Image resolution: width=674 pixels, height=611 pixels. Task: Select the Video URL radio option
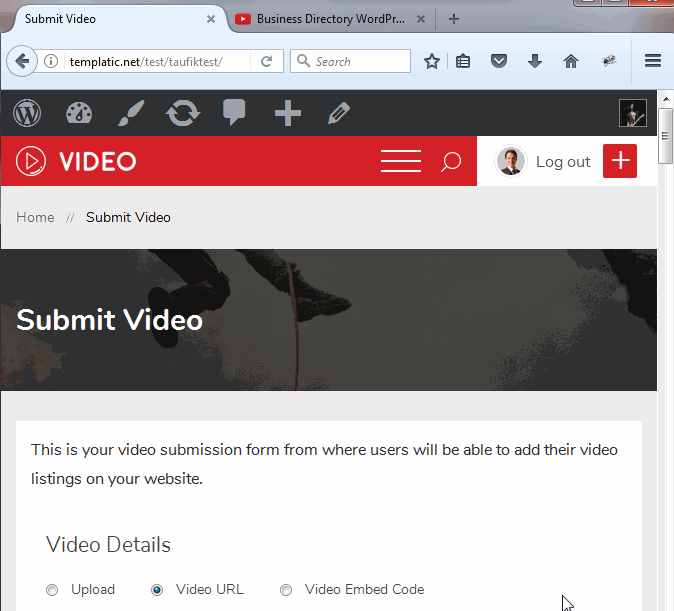tap(157, 590)
